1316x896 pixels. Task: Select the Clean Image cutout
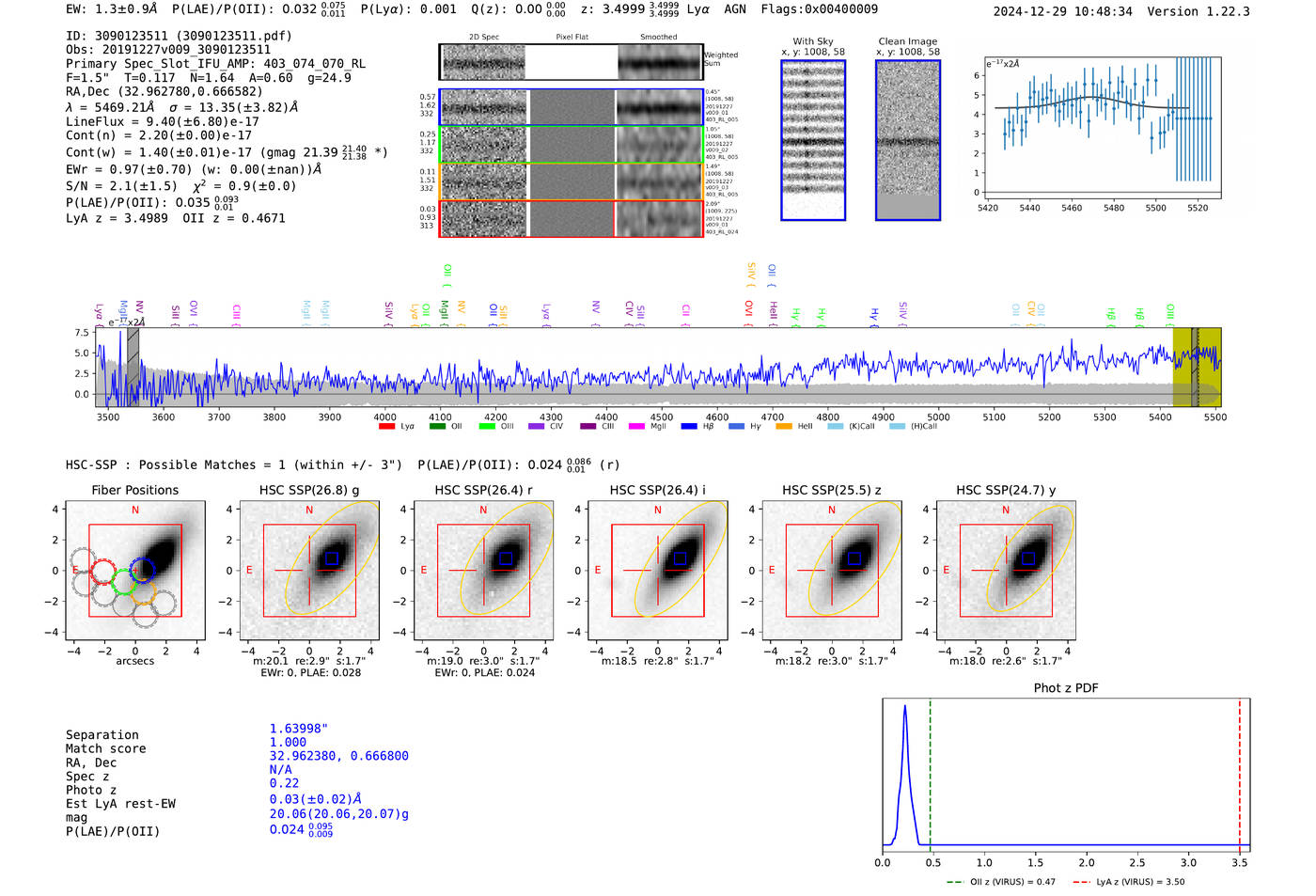click(x=908, y=140)
